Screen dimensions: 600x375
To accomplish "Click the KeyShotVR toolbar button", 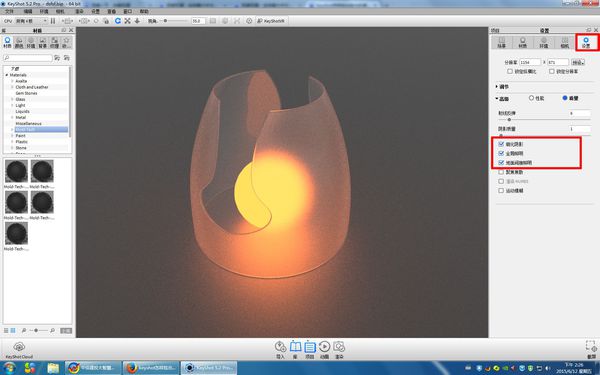I will point(271,21).
